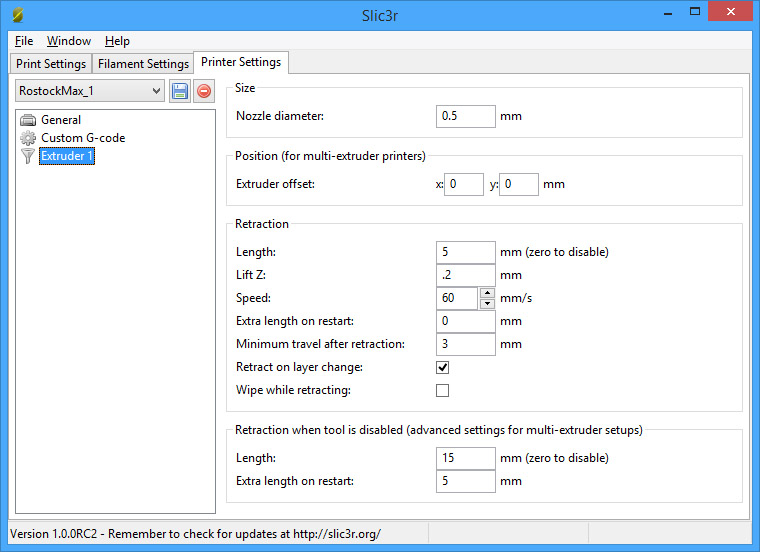
Task: Click the Slic3r app icon in title bar
Action: pos(17,15)
